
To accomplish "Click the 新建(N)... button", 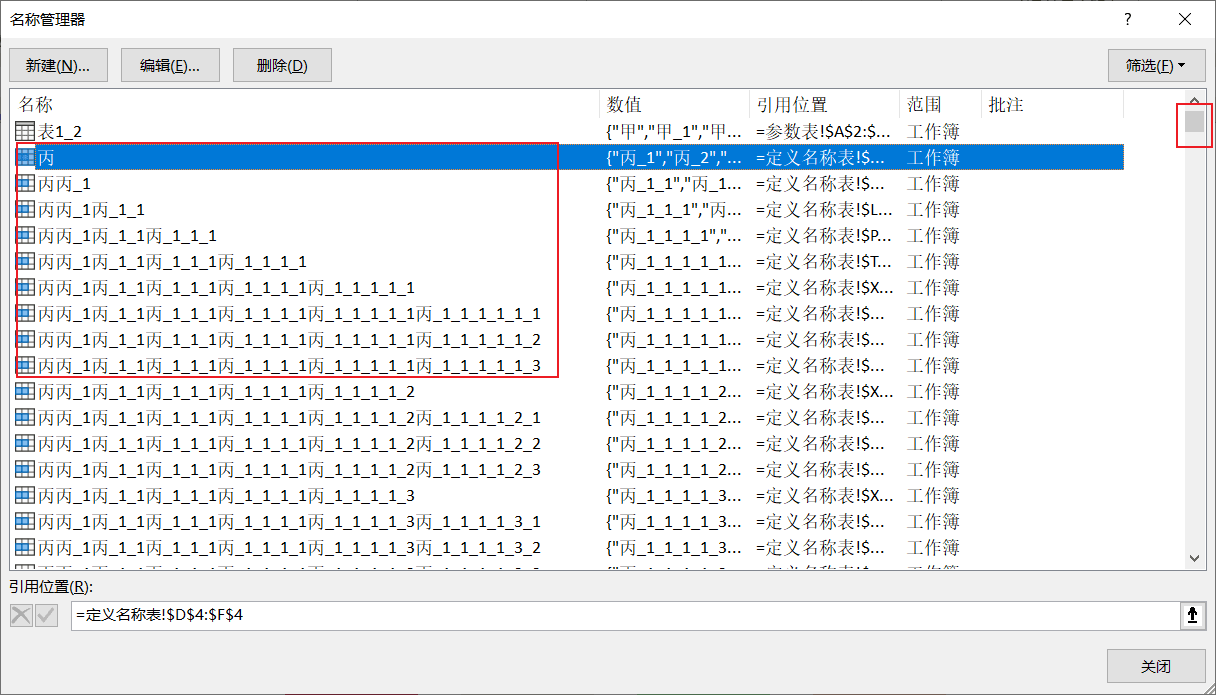I will point(58,66).
